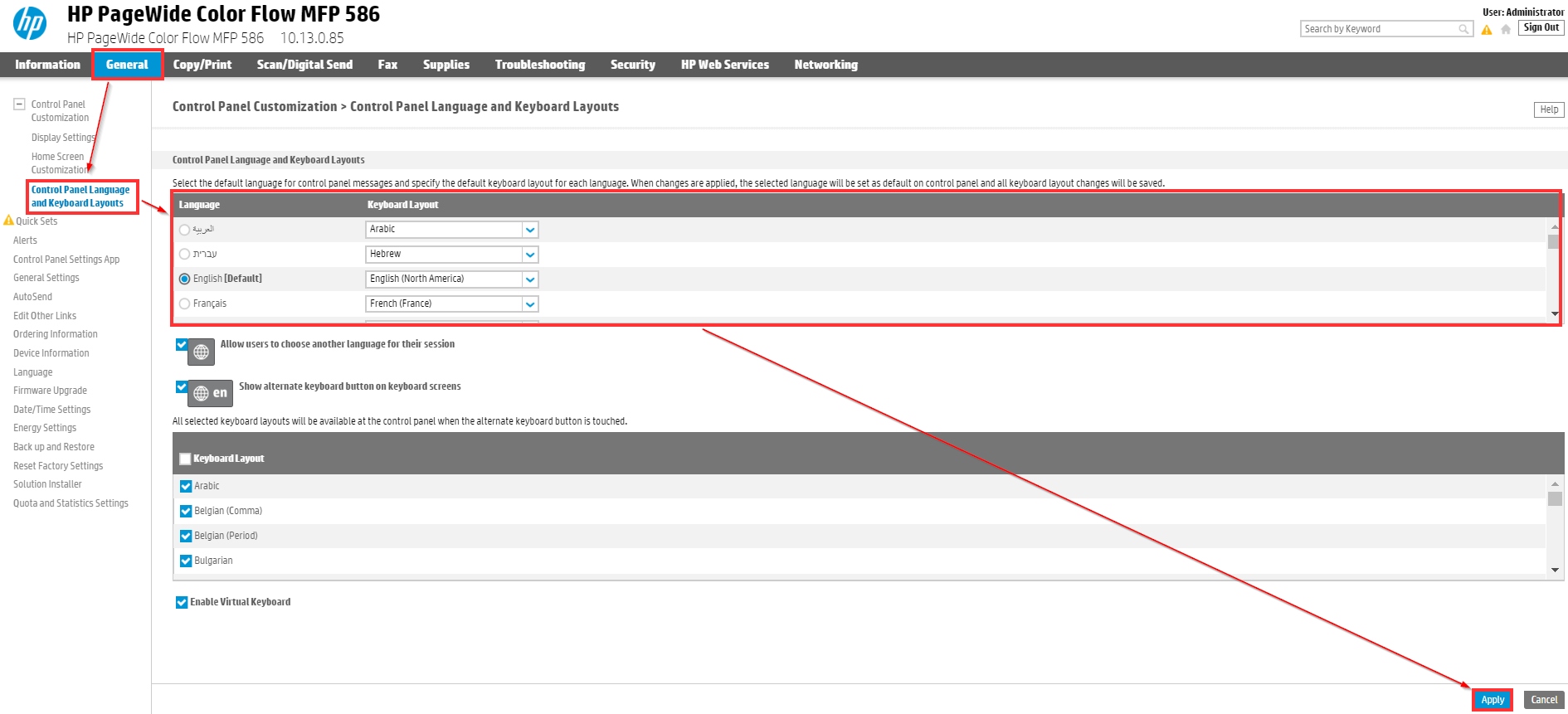1568x714 pixels.
Task: Uncheck the Enable Virtual Keyboard checkbox
Action: click(x=182, y=602)
